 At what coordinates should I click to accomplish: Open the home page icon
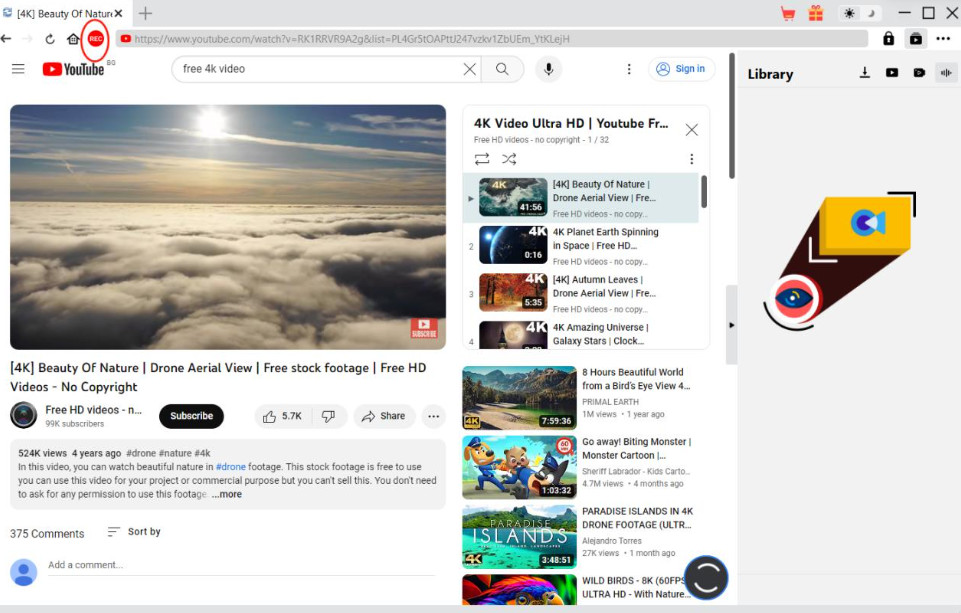[73, 39]
